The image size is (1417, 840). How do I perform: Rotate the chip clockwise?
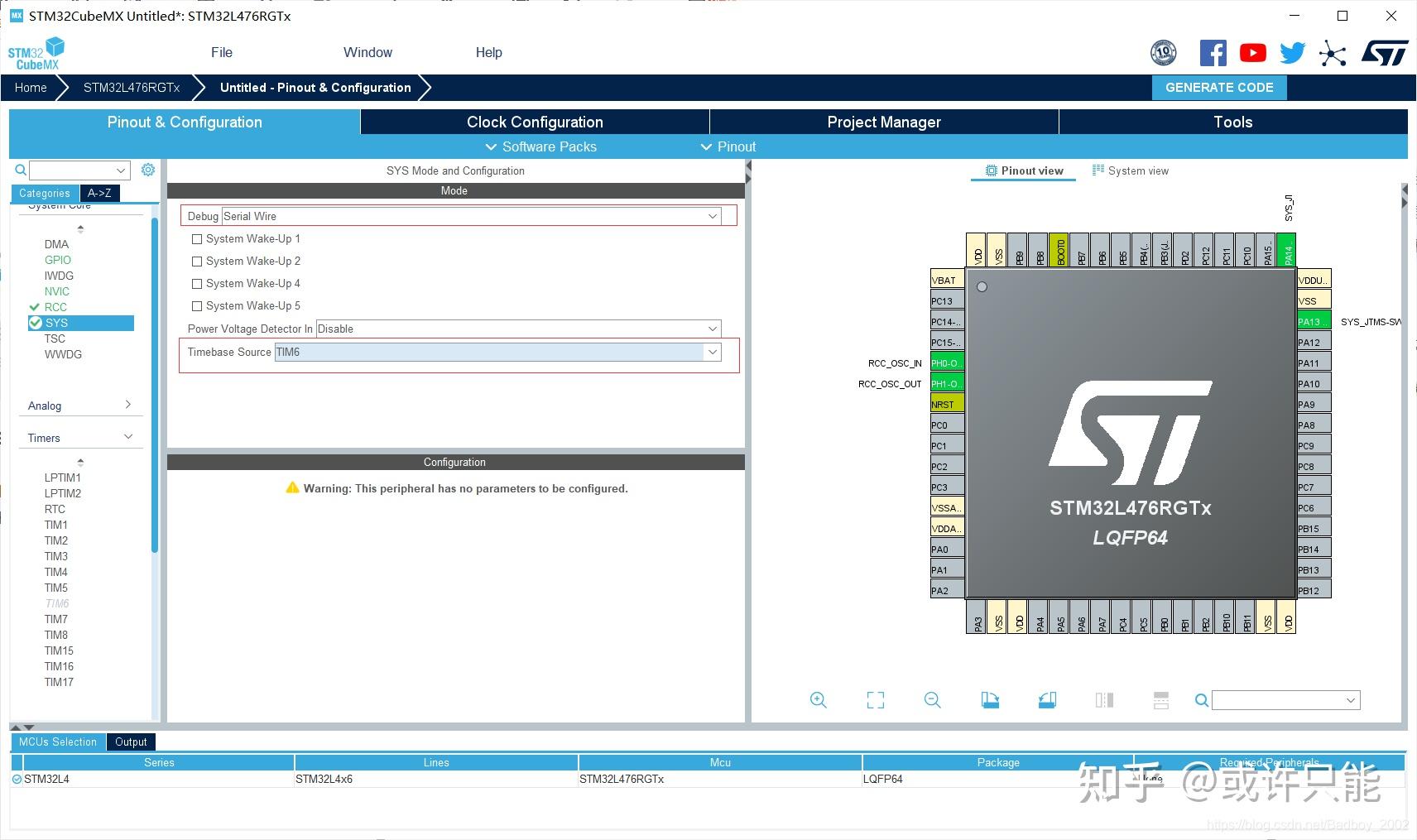point(990,699)
